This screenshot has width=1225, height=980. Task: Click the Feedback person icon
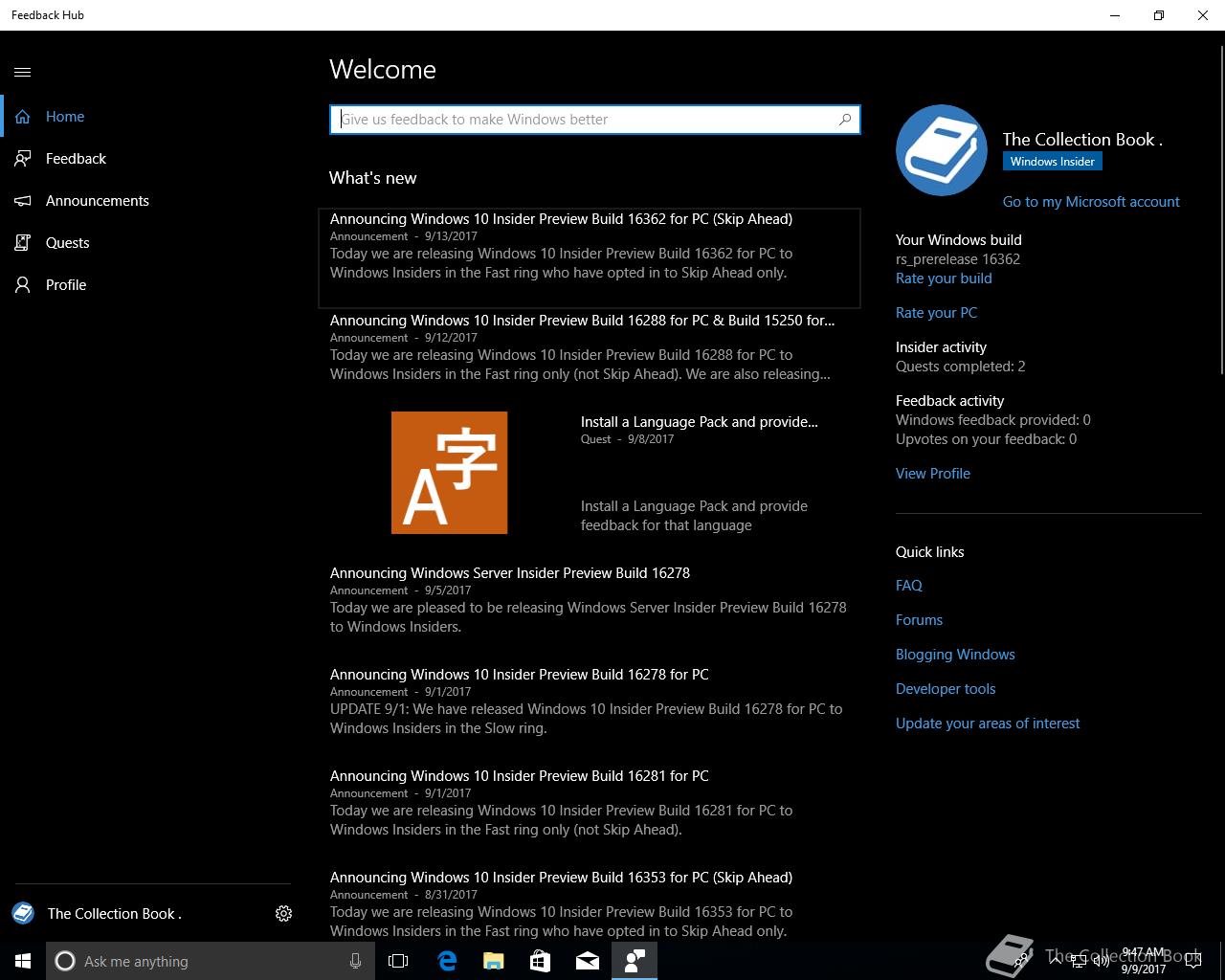pos(23,159)
